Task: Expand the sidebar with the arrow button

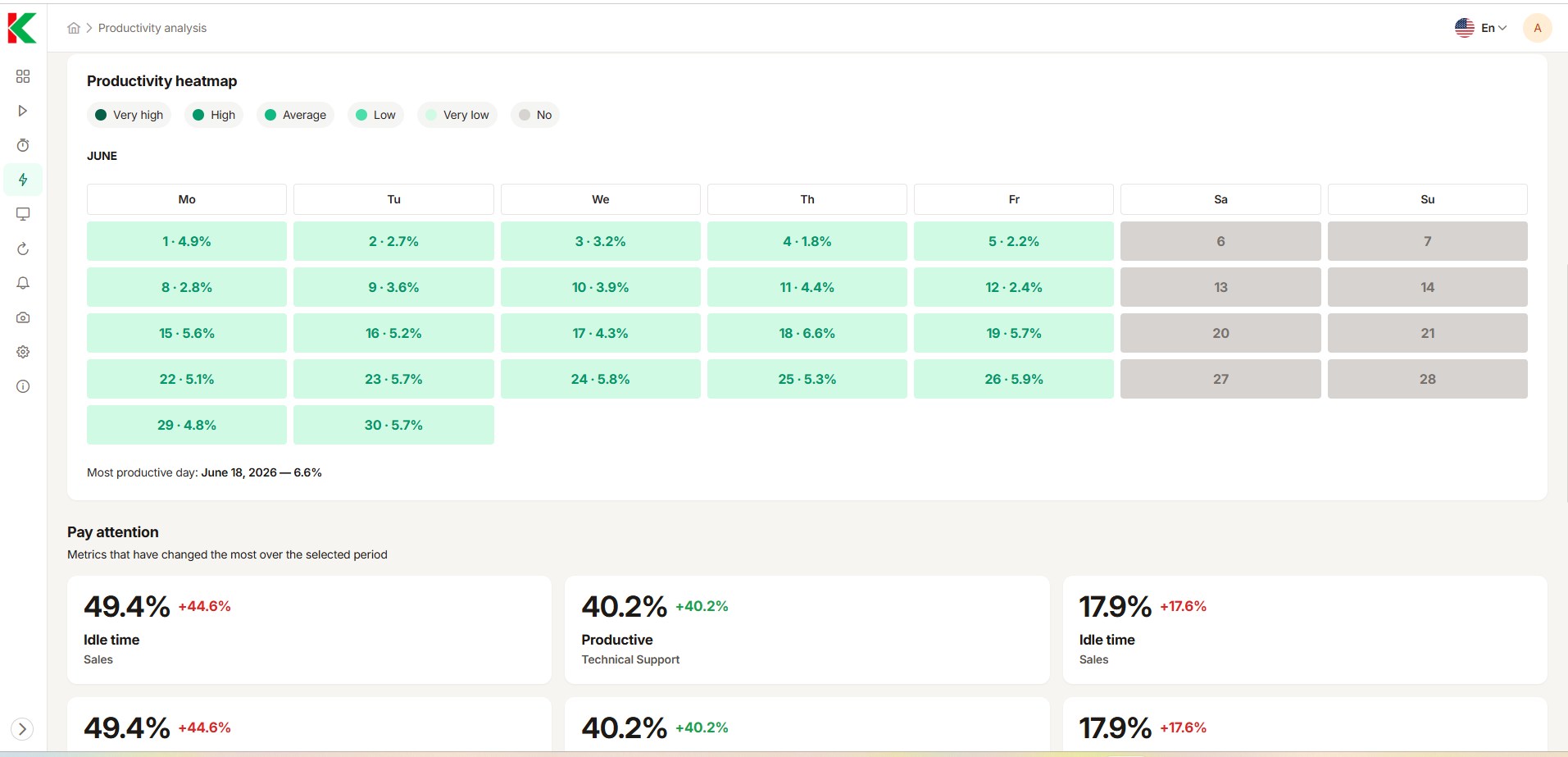Action: click(22, 728)
